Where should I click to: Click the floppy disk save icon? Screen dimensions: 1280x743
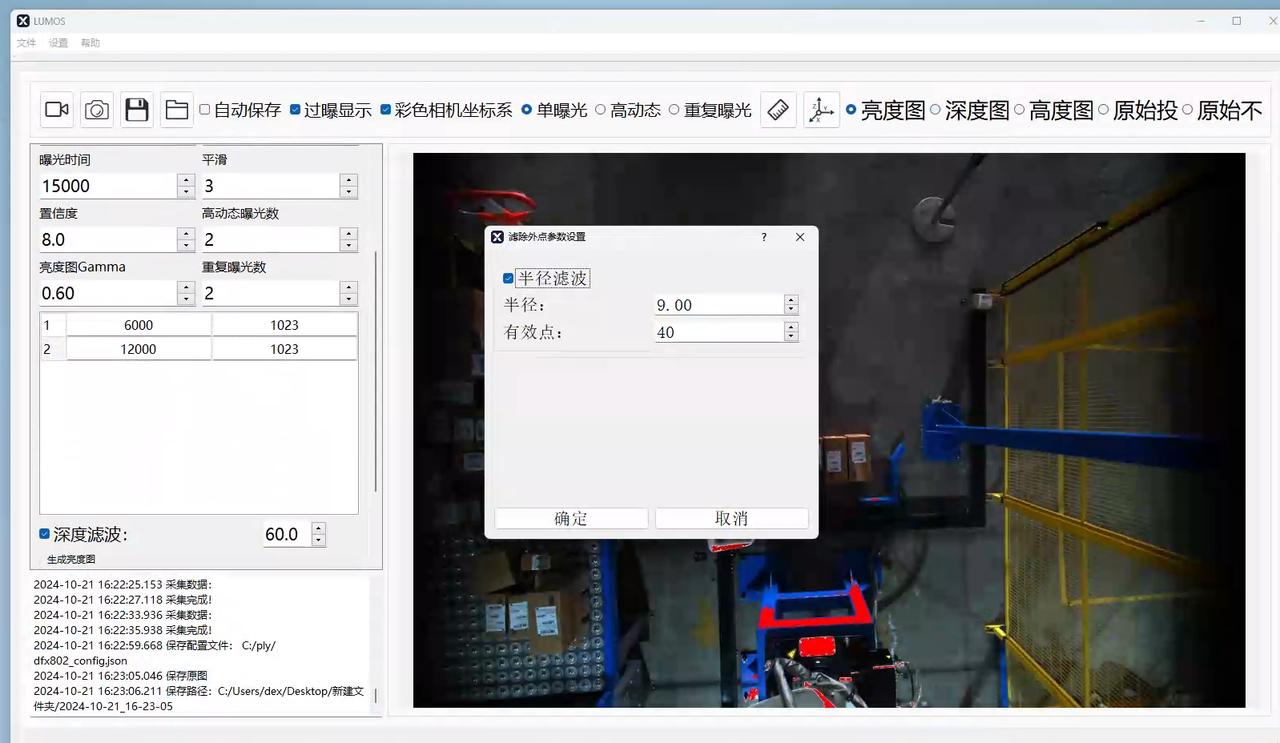(x=137, y=110)
